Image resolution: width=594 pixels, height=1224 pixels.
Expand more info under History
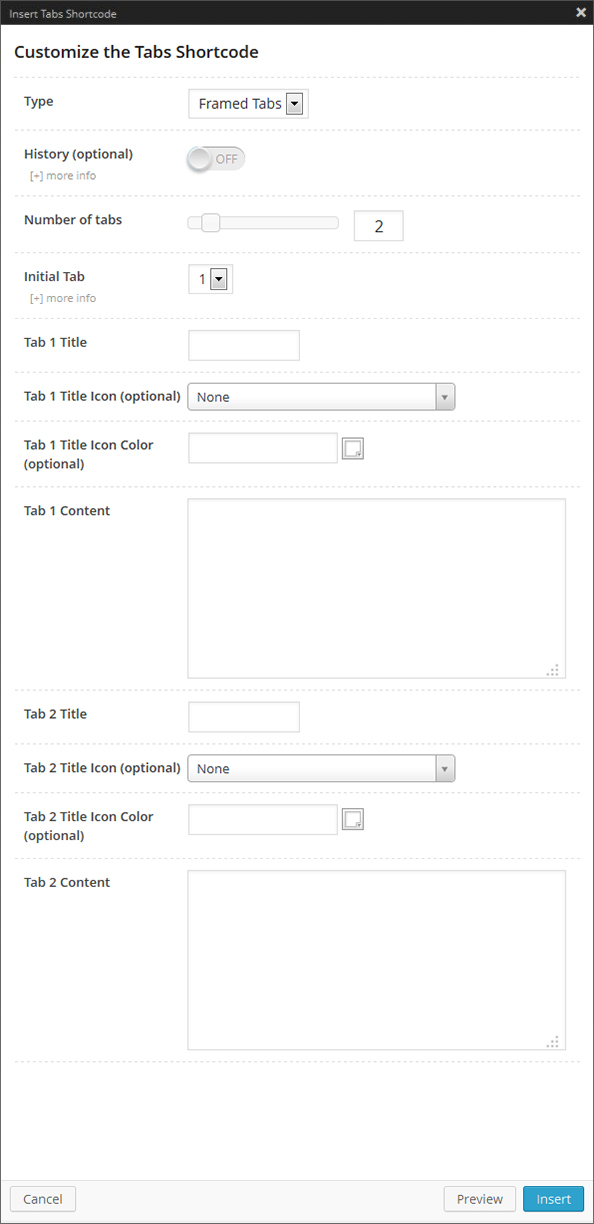62,175
